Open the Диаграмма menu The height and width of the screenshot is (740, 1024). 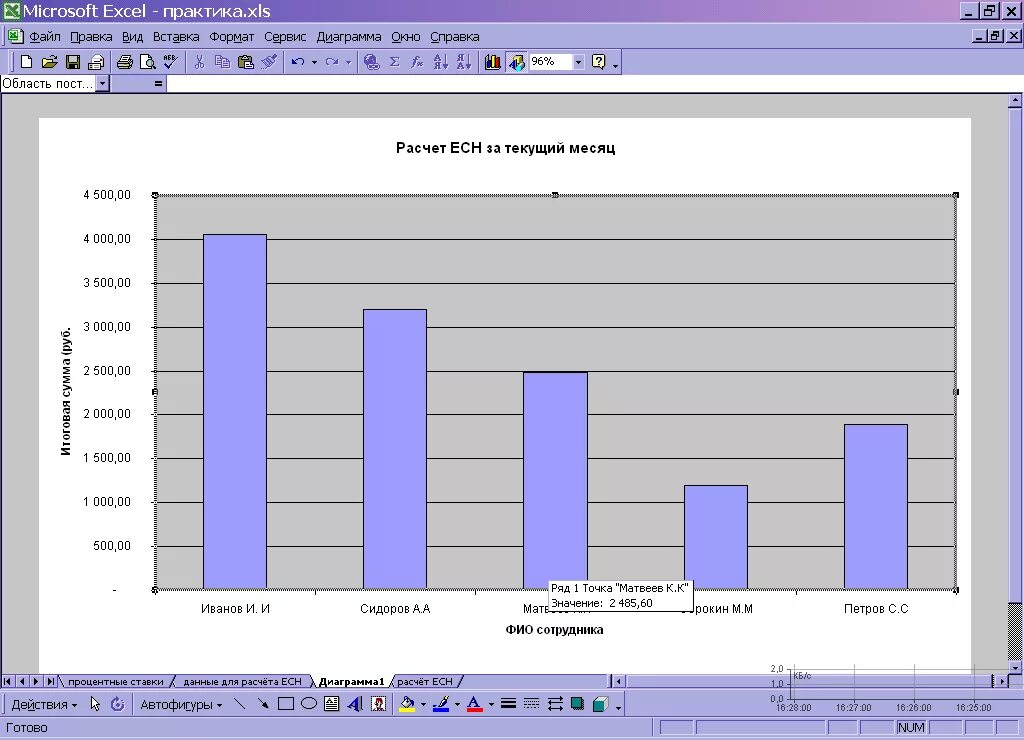point(349,37)
